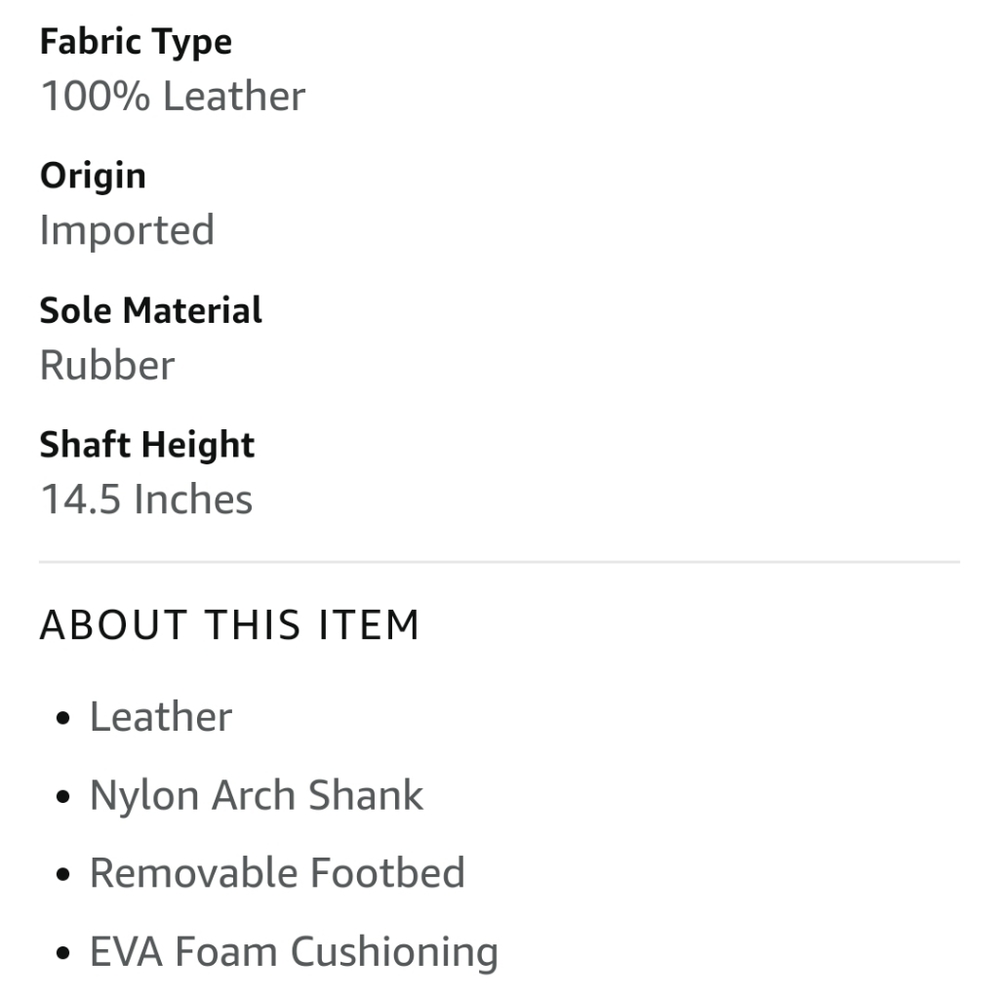Click the bullet dot beside Leather

pyautogui.click(x=63, y=718)
